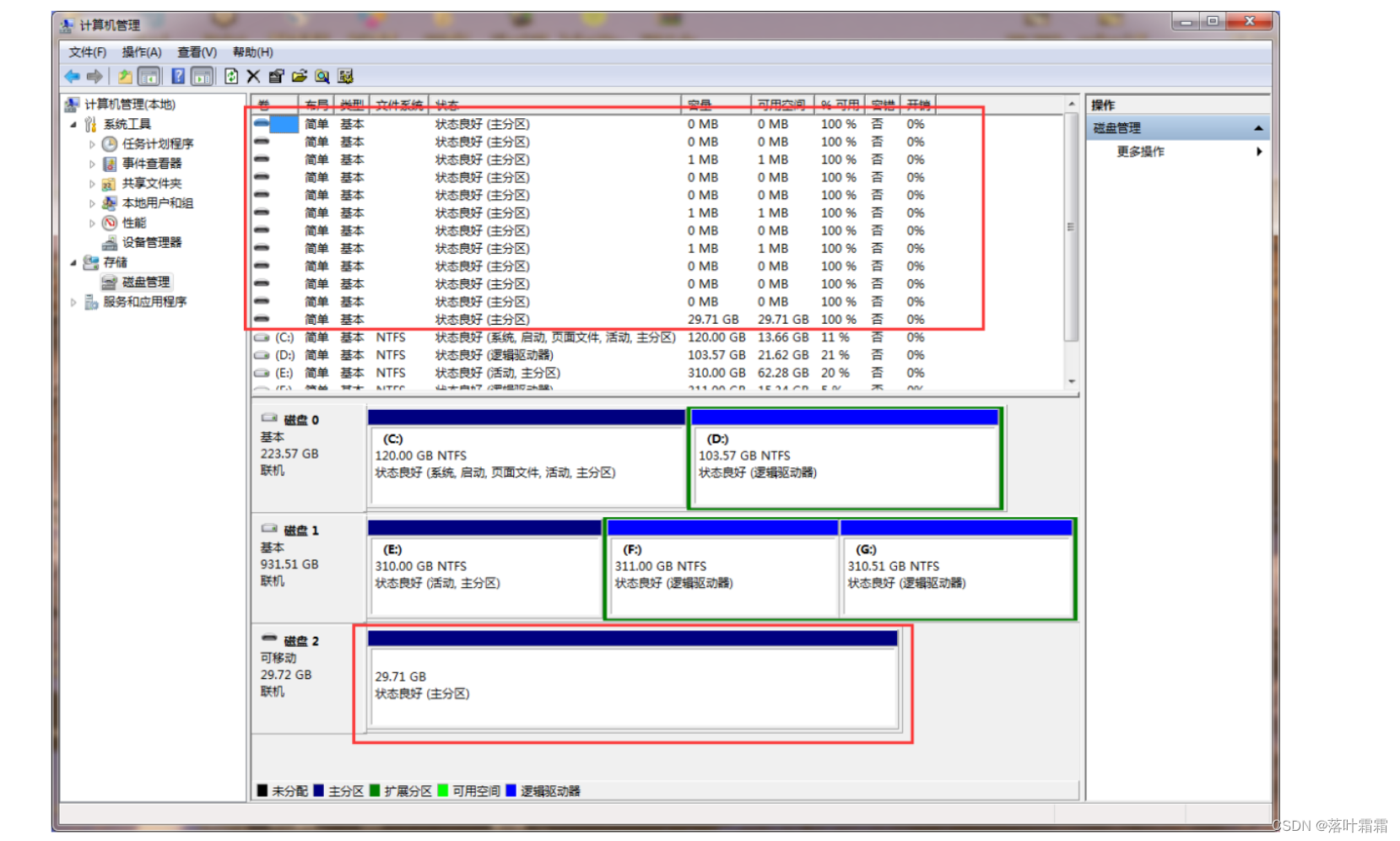This screenshot has height=841, width=1400.
Task: Click the 磁盘 0 disk label
Action: [301, 420]
